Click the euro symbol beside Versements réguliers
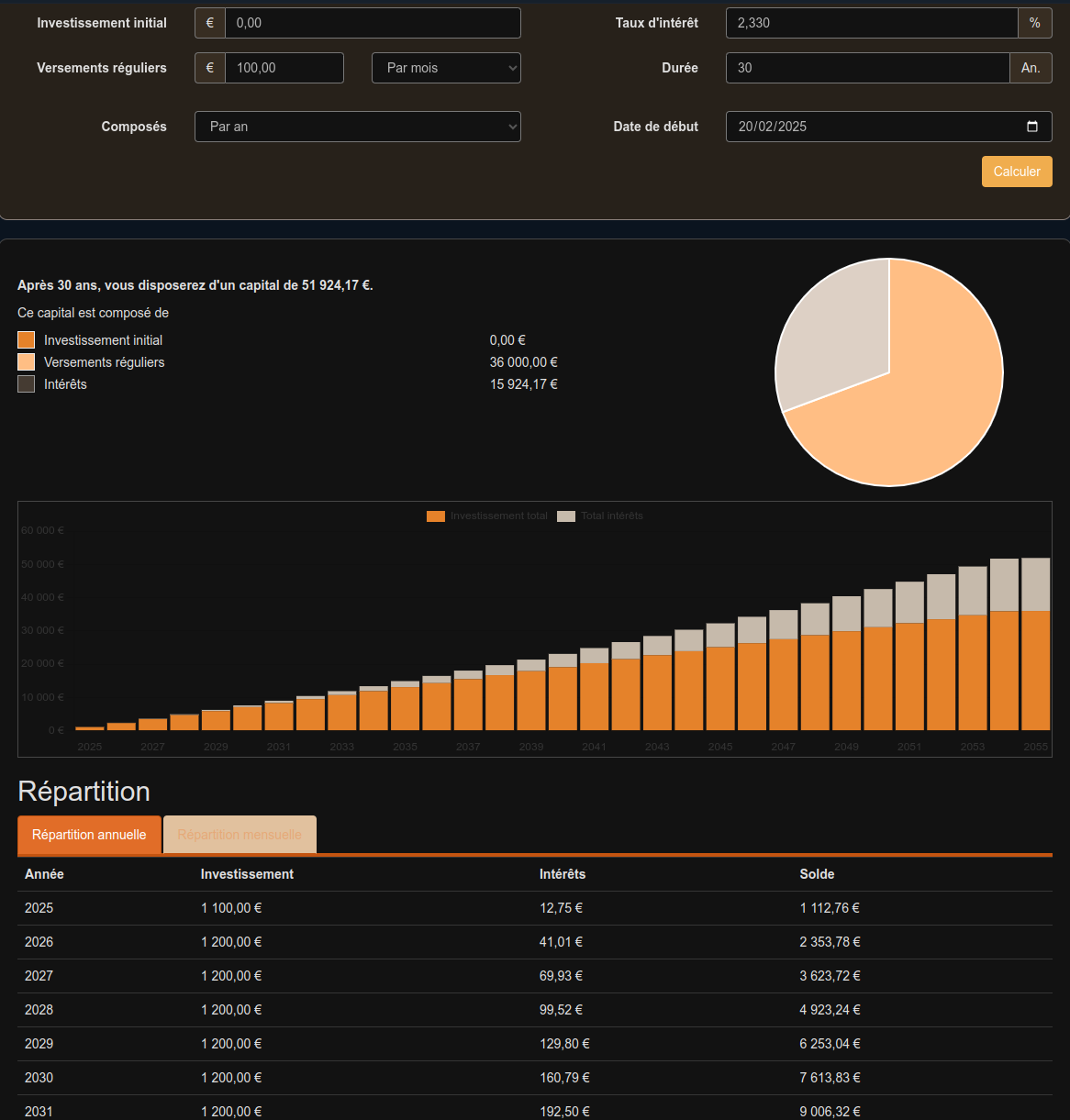This screenshot has width=1070, height=1120. point(210,68)
